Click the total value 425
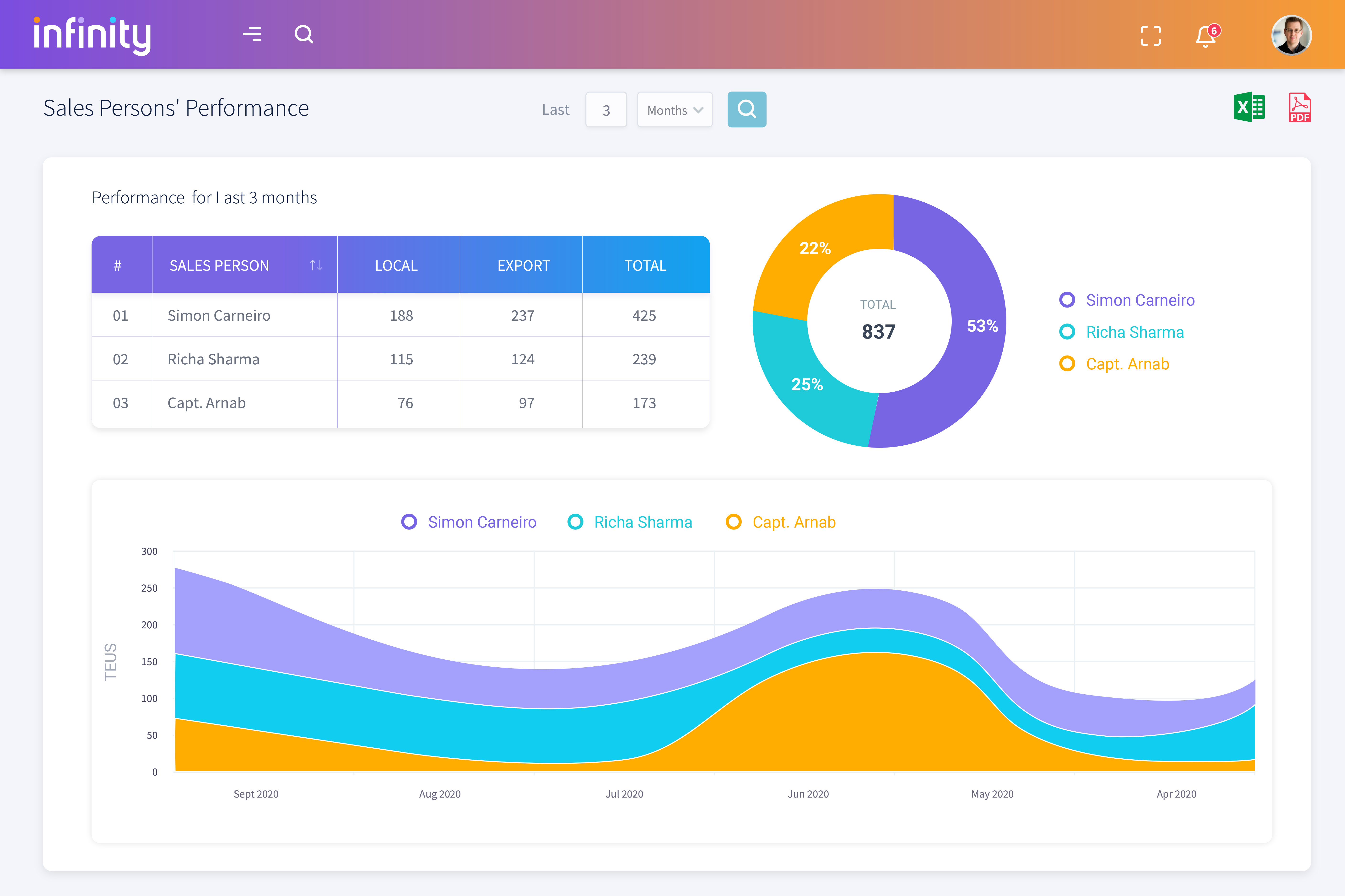 click(644, 315)
